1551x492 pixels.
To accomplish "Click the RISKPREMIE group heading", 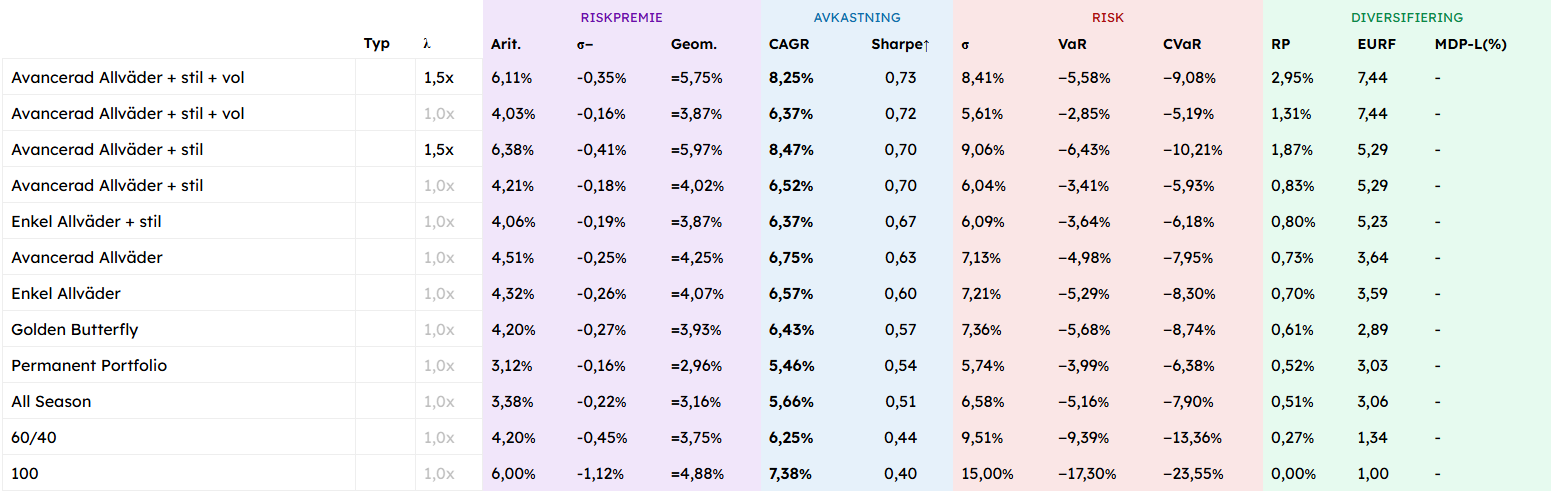I will pyautogui.click(x=621, y=18).
